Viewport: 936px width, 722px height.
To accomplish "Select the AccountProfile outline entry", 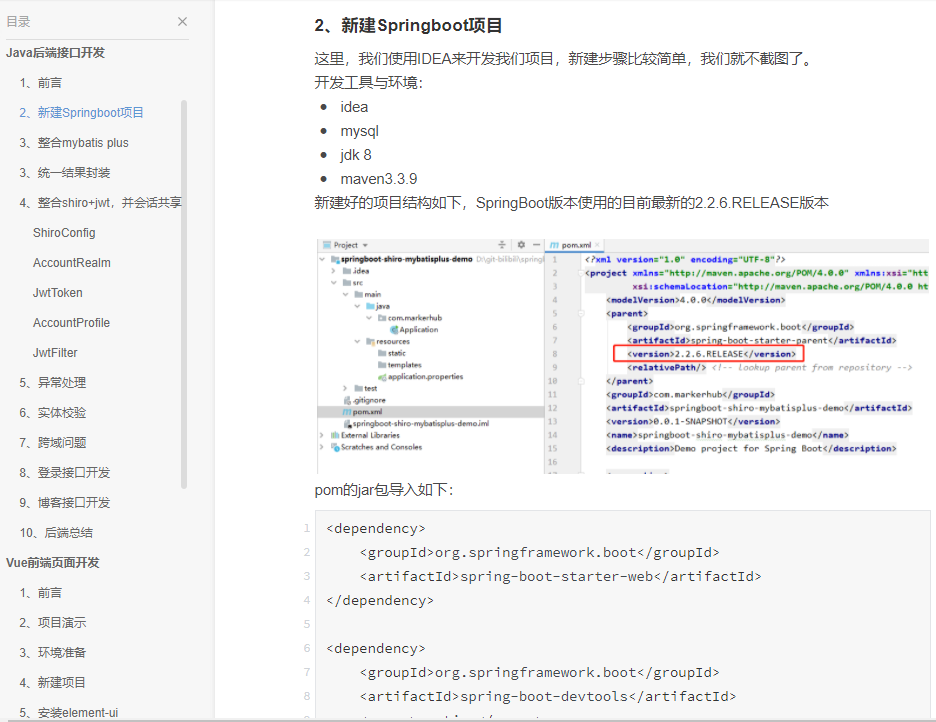I will pos(72,323).
